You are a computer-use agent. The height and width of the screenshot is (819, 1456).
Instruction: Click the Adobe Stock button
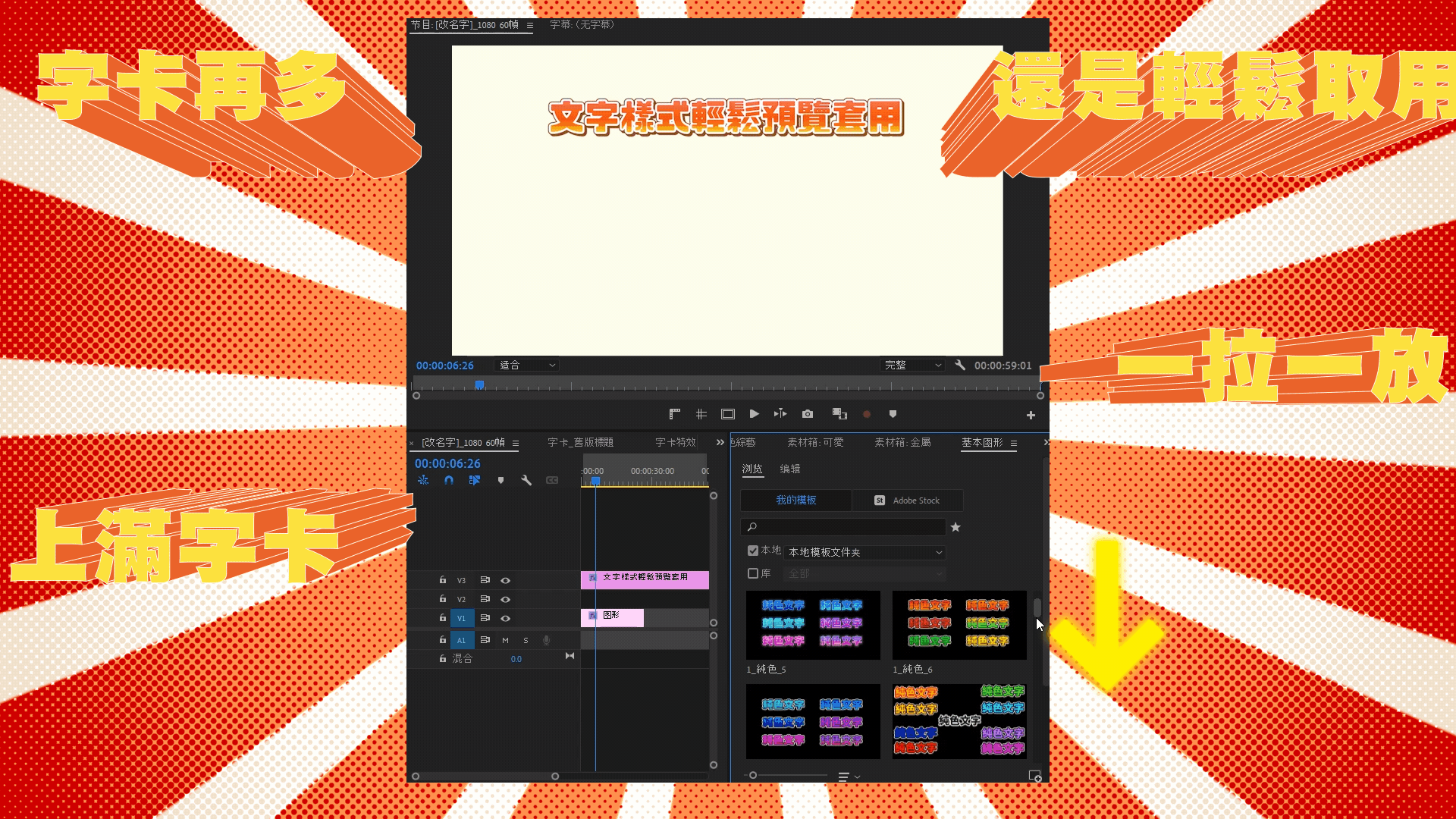(x=908, y=500)
